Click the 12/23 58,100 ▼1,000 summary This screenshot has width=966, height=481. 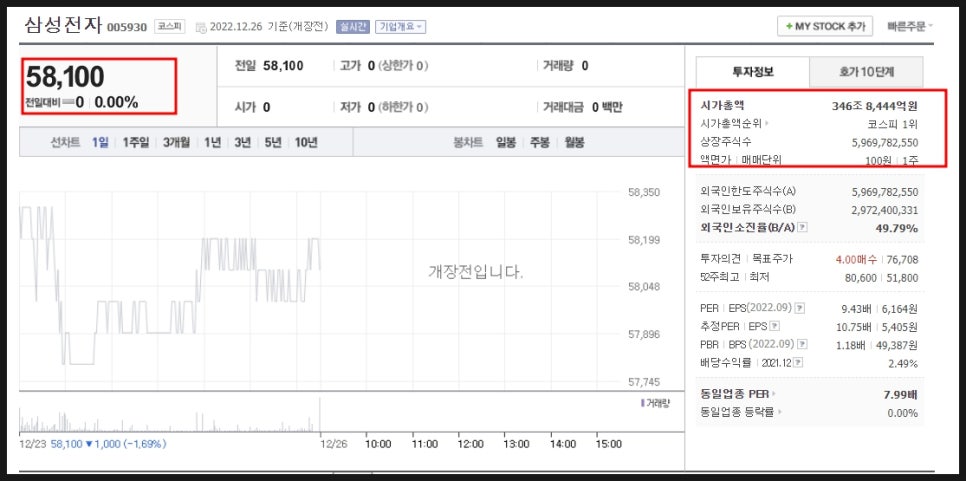[x=92, y=443]
